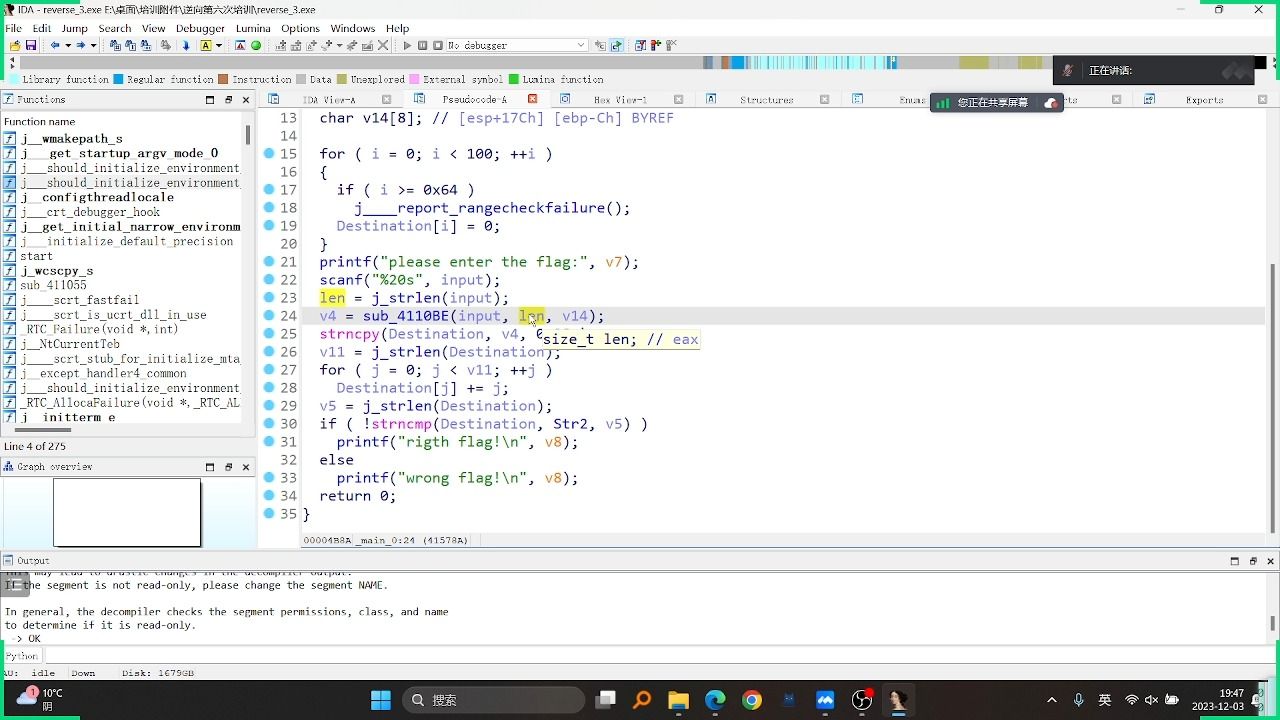
Task: Click the blue down-arrow jump icon
Action: click(186, 45)
